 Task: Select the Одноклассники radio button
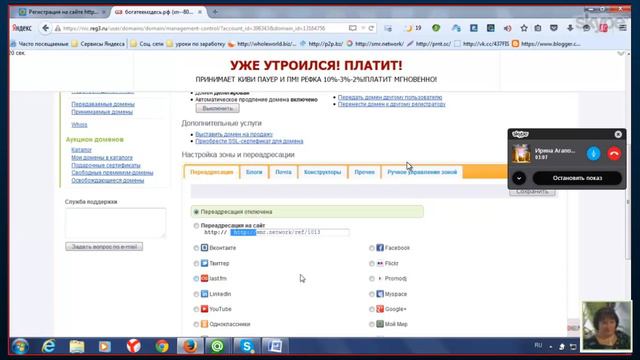[196, 324]
